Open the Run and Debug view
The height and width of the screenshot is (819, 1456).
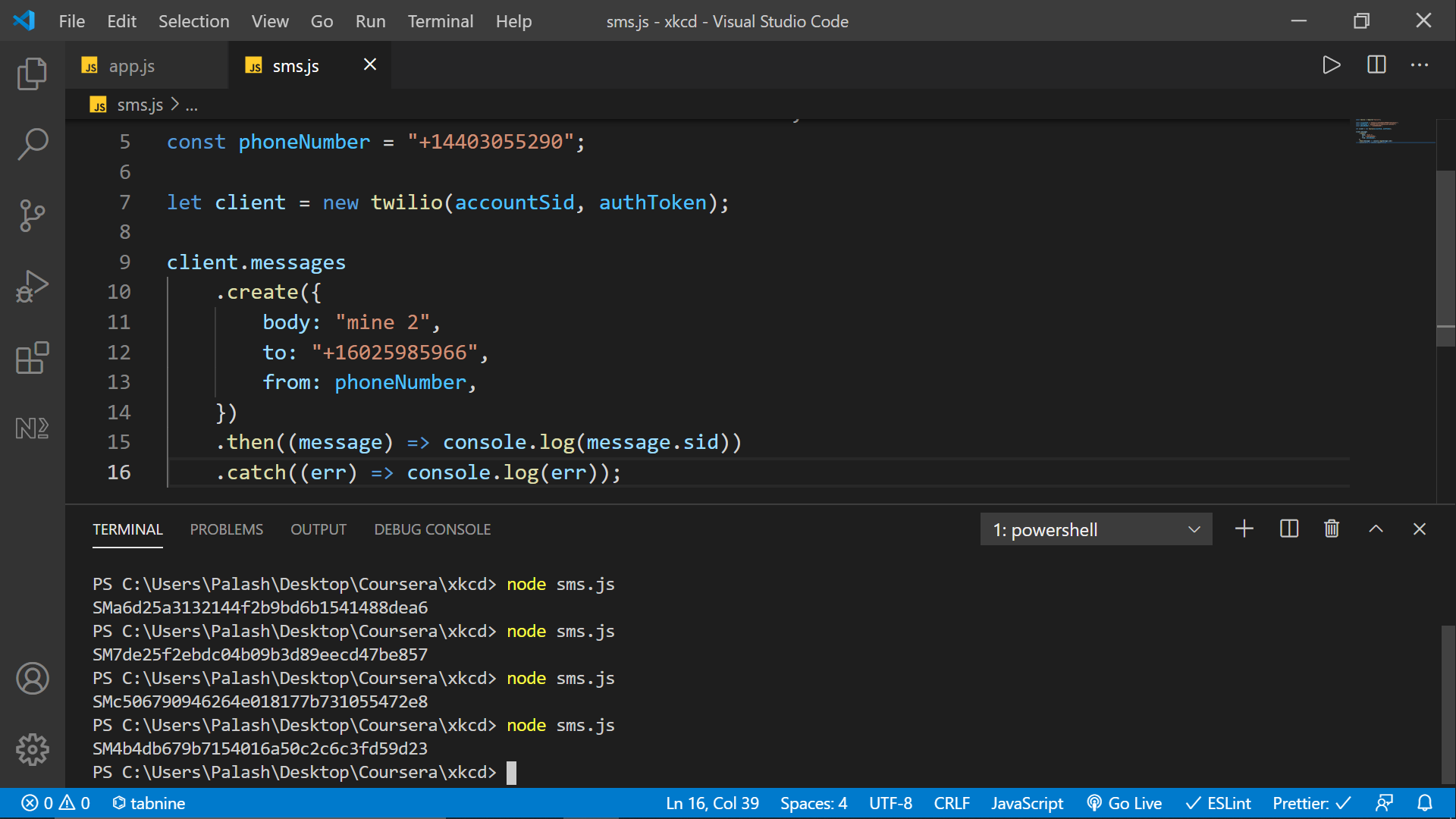pyautogui.click(x=32, y=287)
